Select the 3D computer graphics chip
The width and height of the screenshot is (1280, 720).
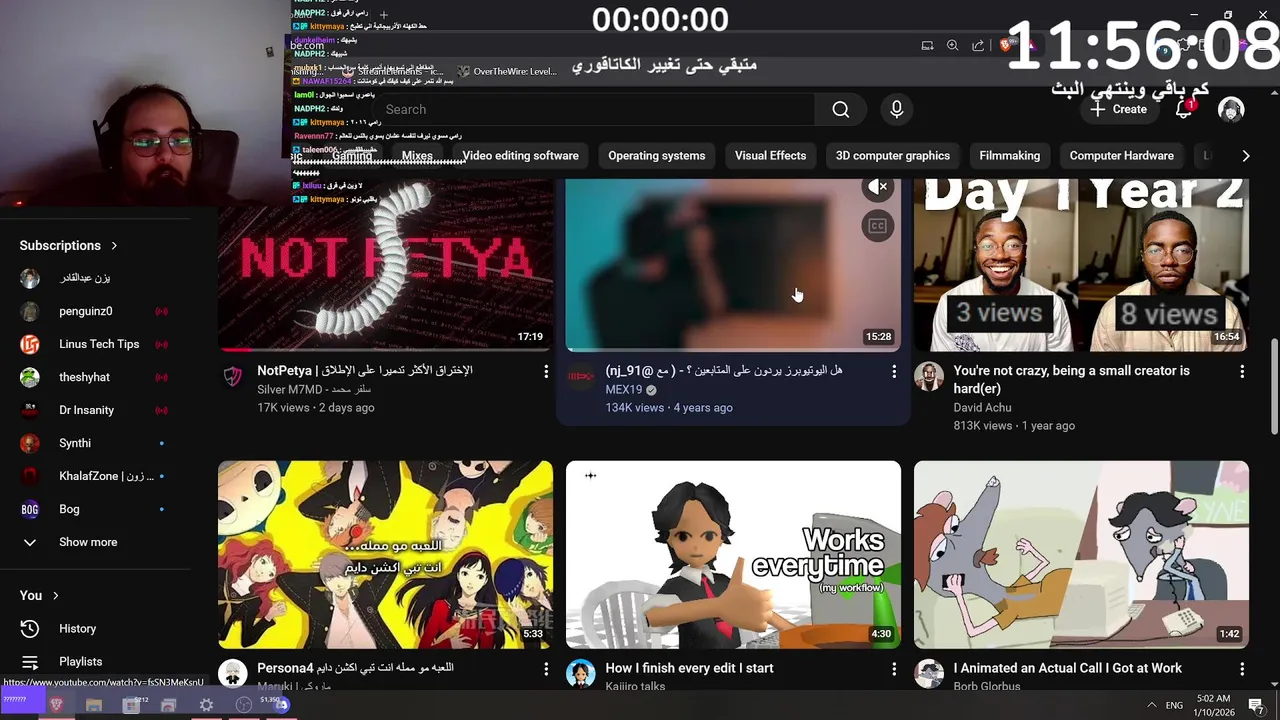893,156
